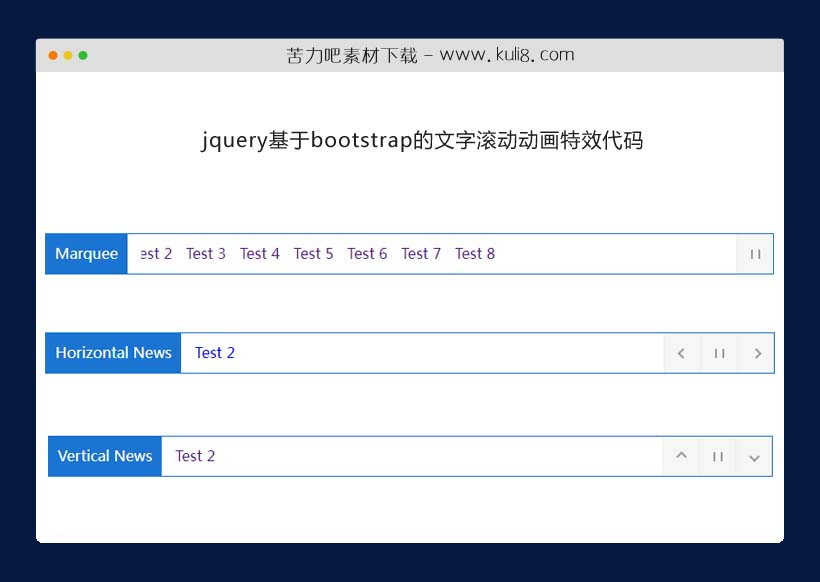Click the Test 5 link in the marquee
The image size is (820, 582).
coord(314,254)
